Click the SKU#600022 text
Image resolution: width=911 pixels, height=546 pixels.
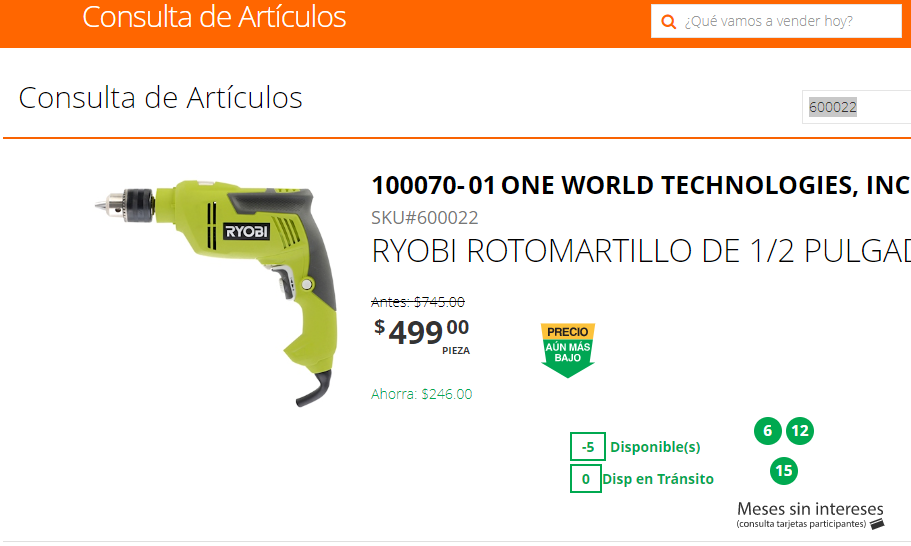[425, 218]
